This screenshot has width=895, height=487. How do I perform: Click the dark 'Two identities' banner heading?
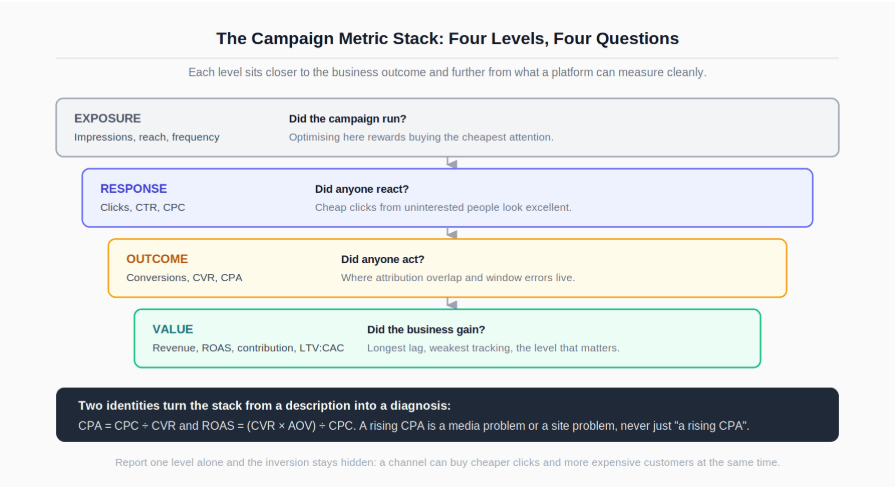click(264, 405)
